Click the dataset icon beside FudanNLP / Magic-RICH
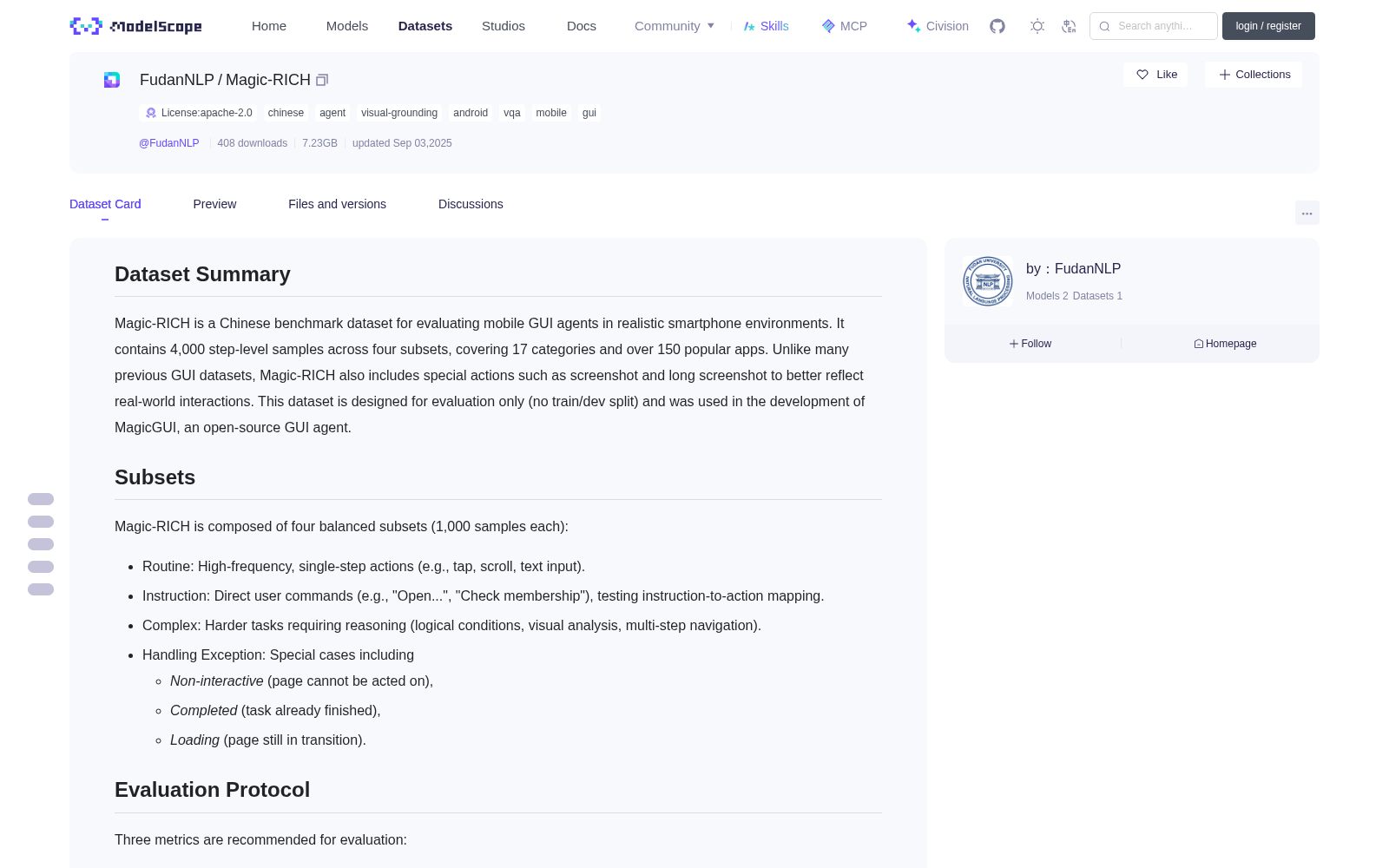Image resolution: width=1389 pixels, height=868 pixels. point(112,80)
